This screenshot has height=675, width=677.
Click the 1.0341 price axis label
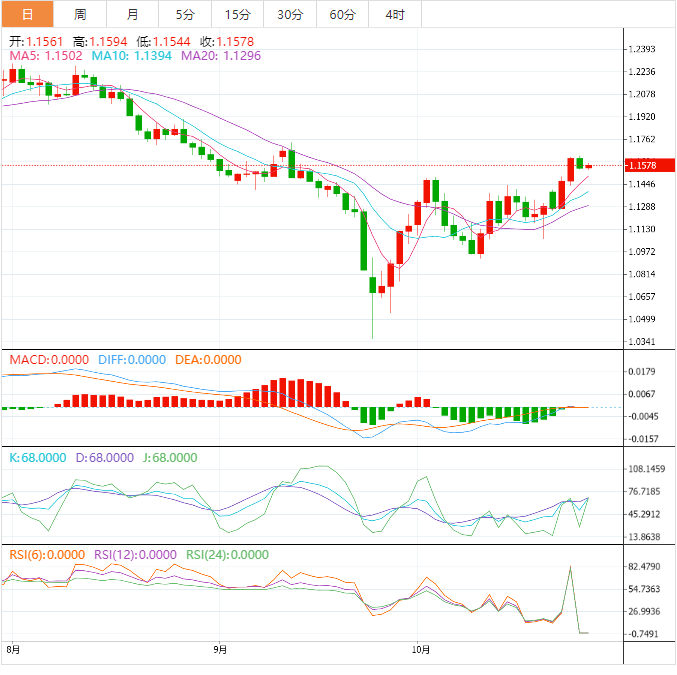tap(642, 342)
